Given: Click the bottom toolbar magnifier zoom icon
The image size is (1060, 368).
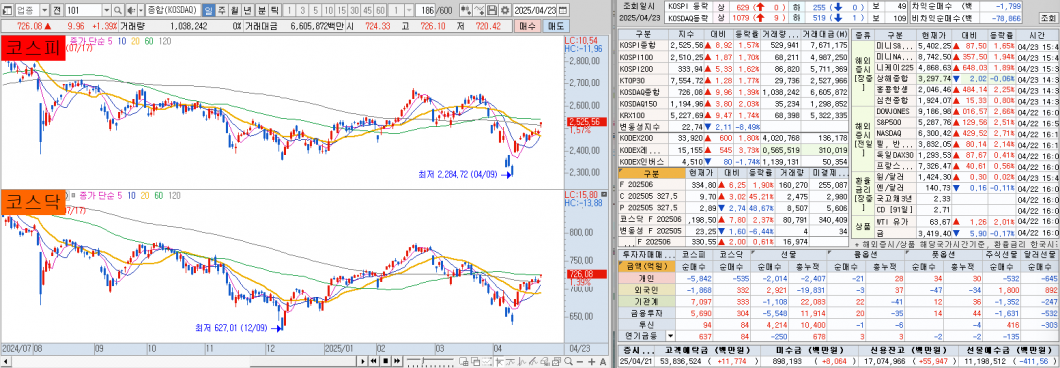Looking at the screenshot, I should tap(569, 361).
